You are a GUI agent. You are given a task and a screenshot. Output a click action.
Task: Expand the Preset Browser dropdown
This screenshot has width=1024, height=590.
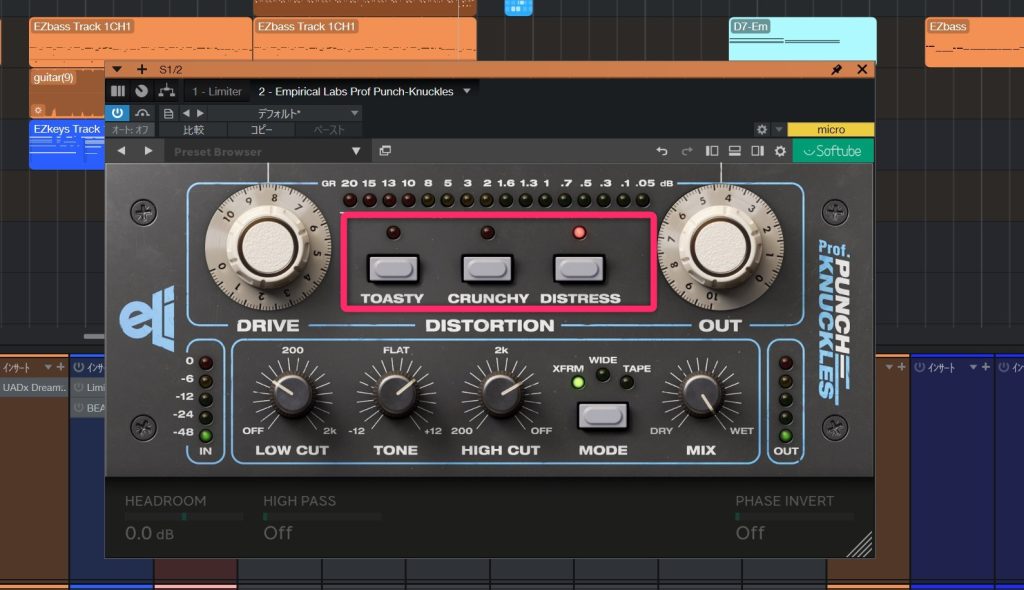coord(355,152)
